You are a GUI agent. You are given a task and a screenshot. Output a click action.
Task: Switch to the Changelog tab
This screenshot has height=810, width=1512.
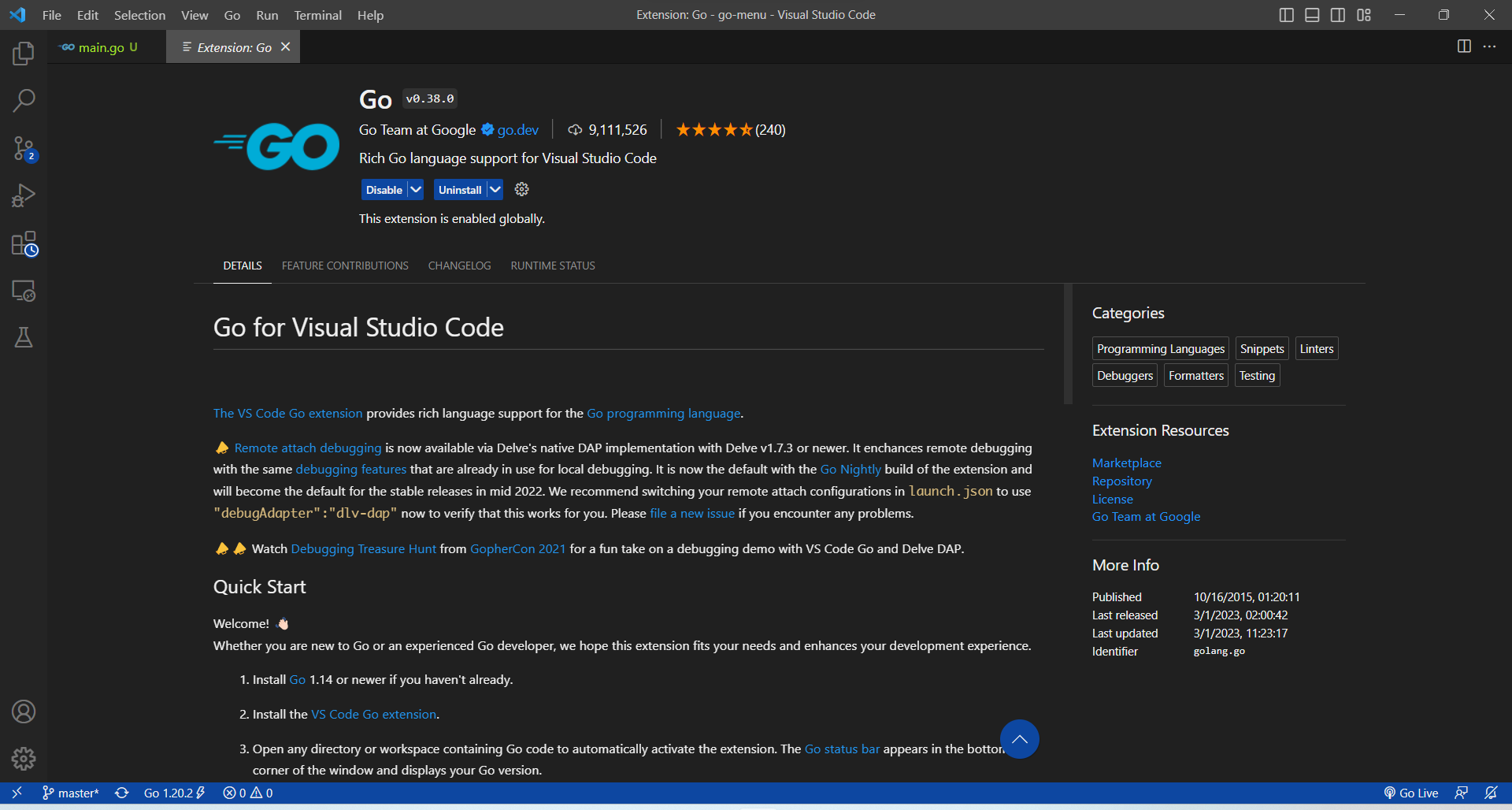pyautogui.click(x=459, y=266)
